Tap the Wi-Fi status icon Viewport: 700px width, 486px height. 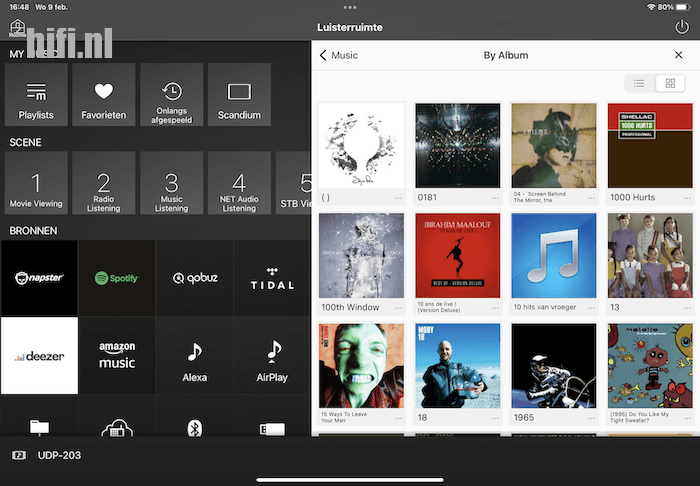tap(651, 7)
